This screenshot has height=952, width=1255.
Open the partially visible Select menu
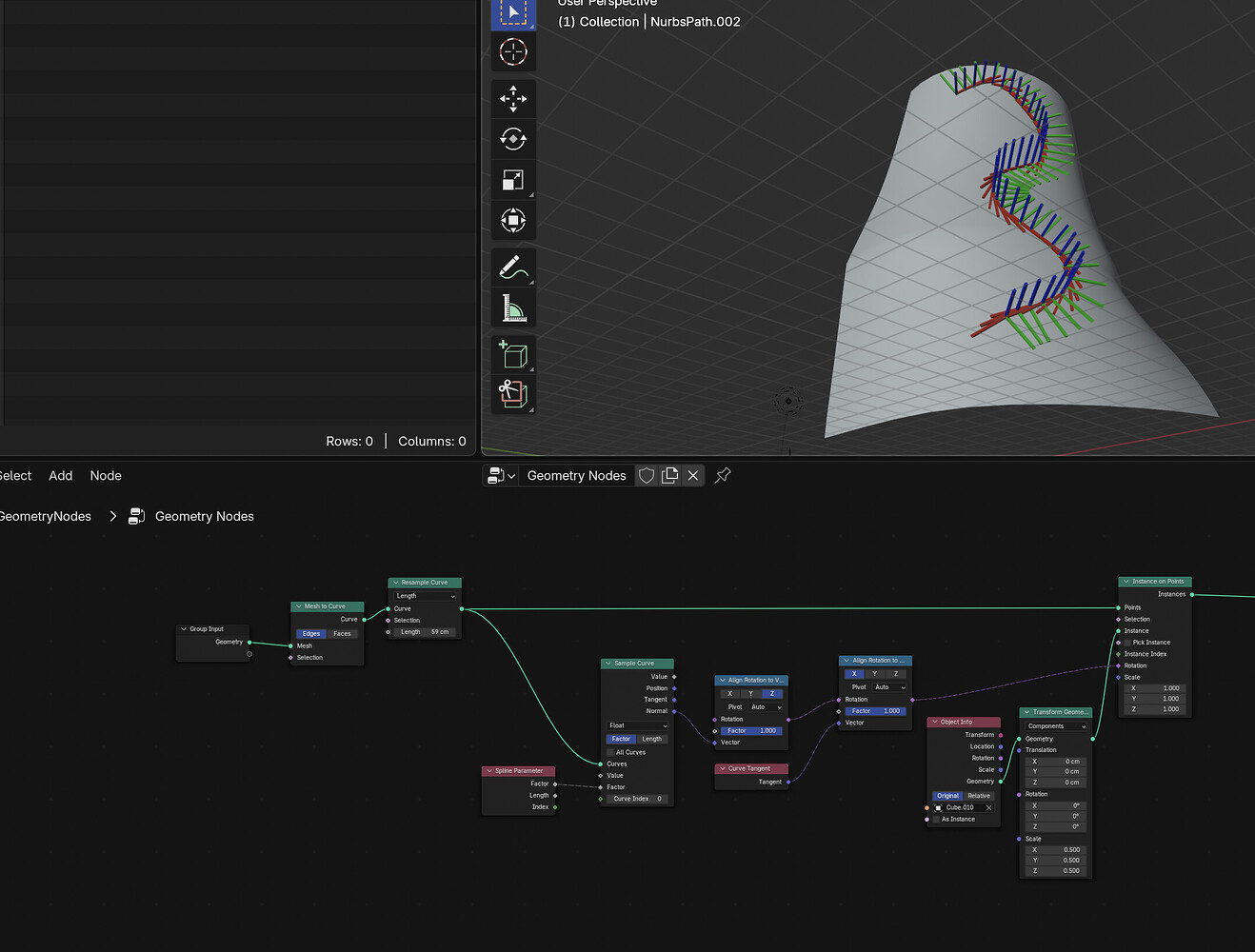15,475
